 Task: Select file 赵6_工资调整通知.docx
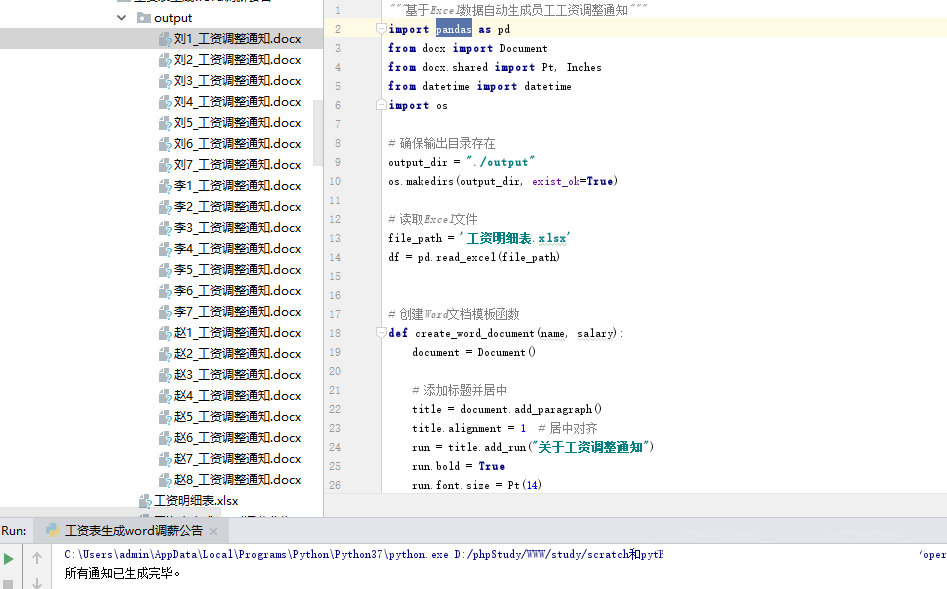[237, 437]
